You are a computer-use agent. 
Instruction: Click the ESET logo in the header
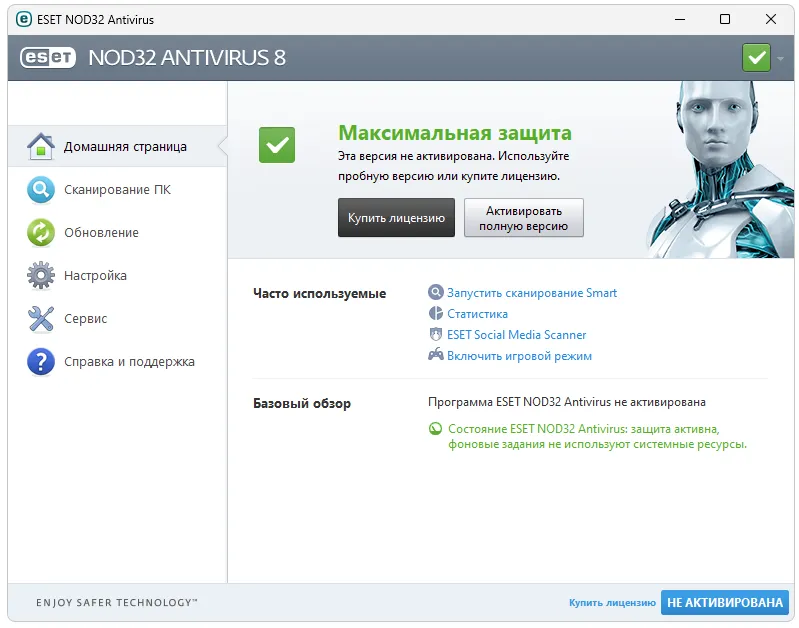point(48,58)
